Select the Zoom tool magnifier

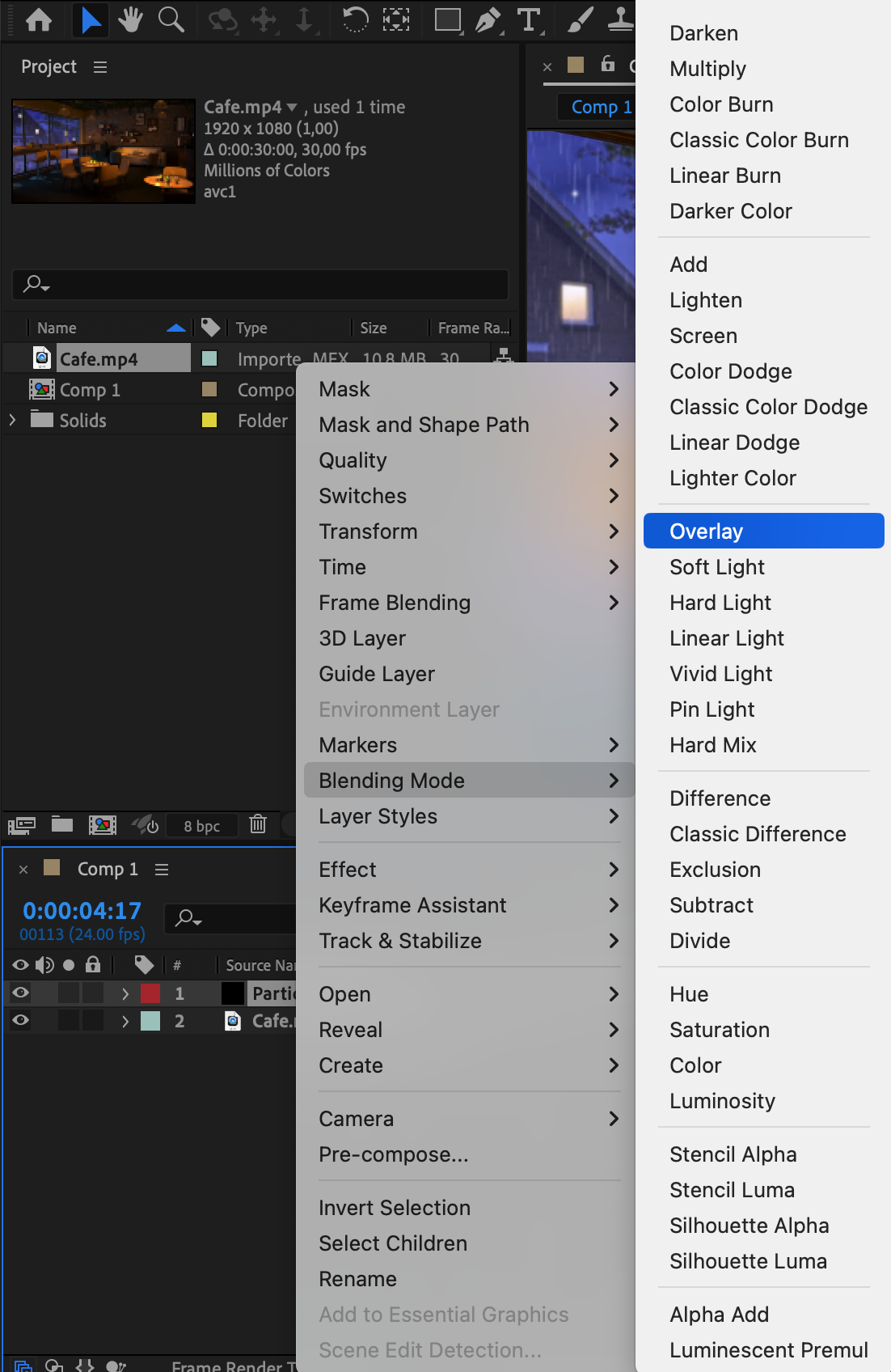pos(171,19)
